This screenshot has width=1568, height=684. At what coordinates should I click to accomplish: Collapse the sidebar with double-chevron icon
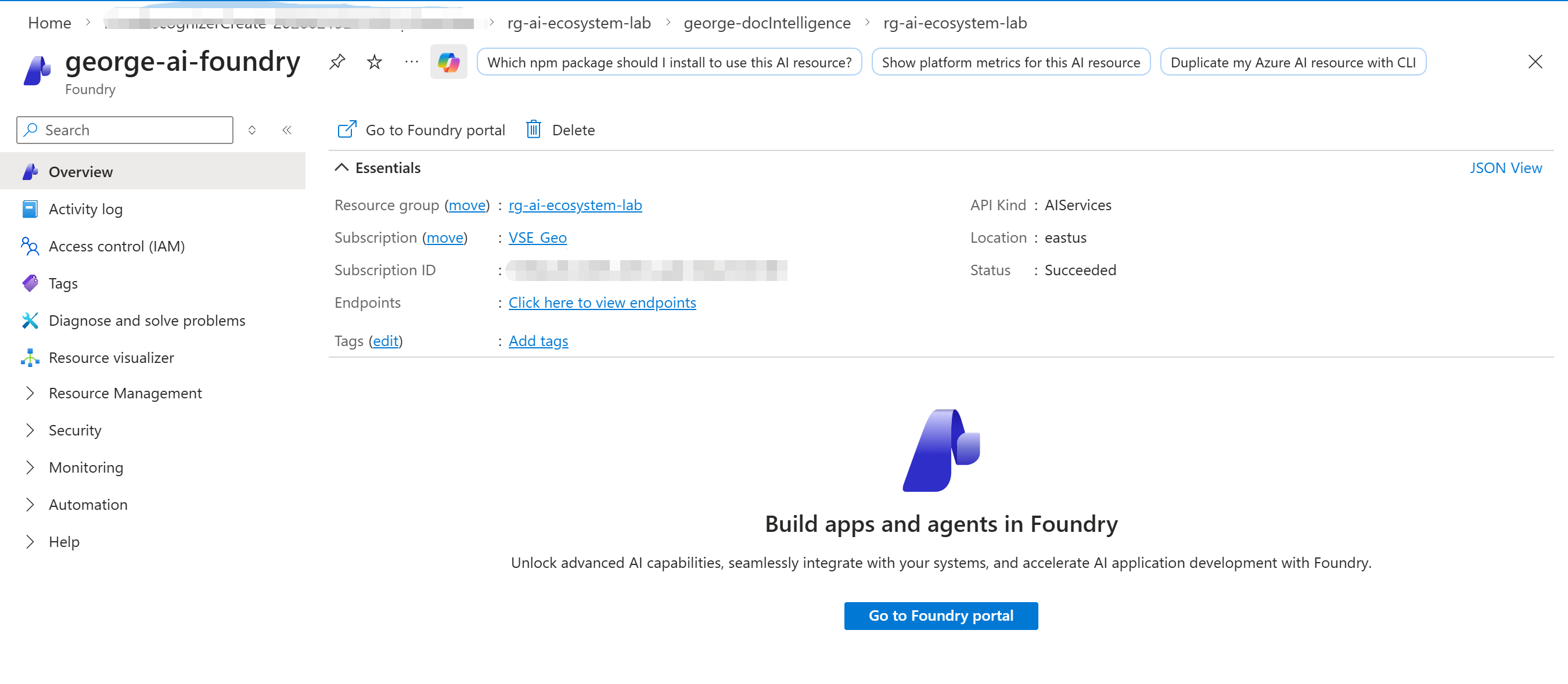click(287, 130)
